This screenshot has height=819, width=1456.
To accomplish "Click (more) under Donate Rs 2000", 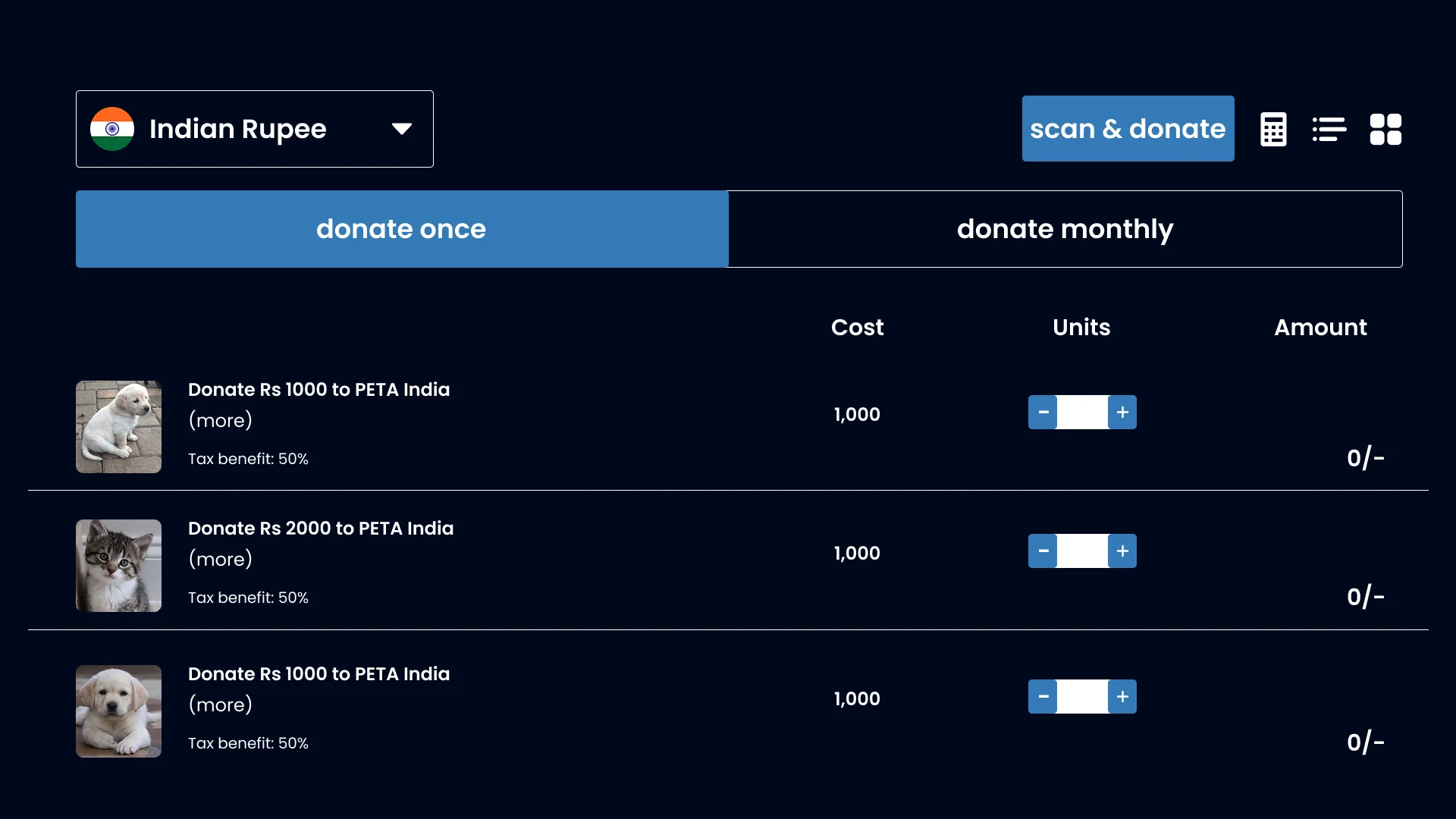I will 220,559.
